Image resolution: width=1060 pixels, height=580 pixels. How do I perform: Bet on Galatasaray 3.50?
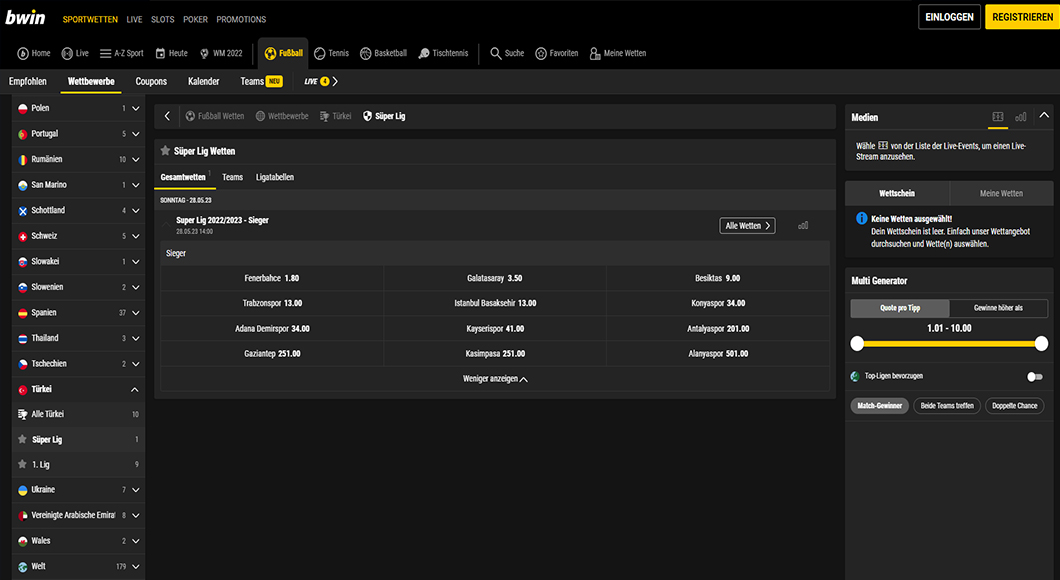tap(495, 279)
